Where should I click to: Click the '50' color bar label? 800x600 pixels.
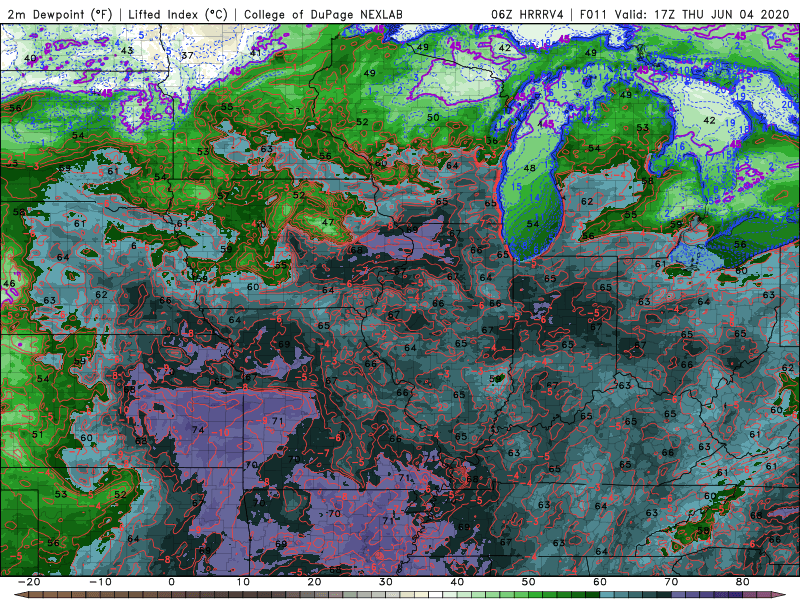pyautogui.click(x=529, y=582)
